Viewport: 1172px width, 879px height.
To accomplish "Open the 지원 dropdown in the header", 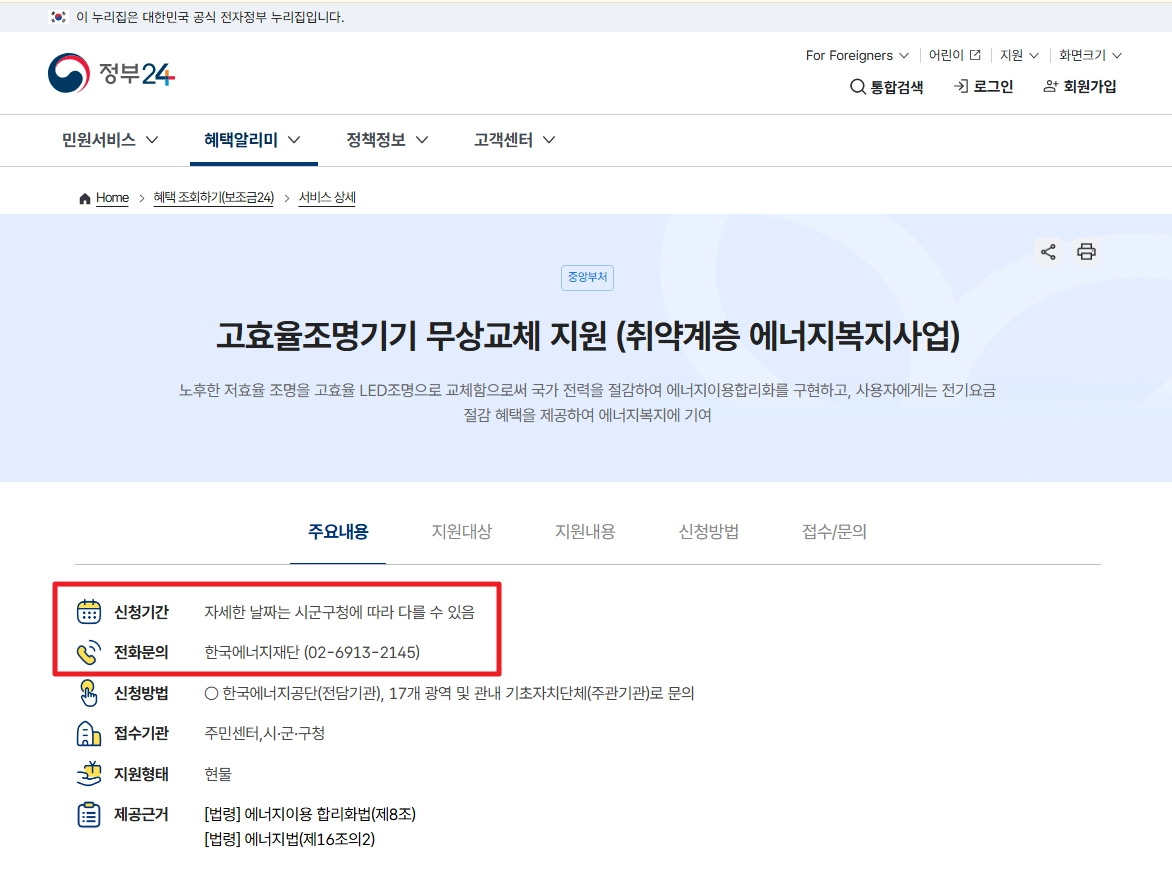I will pyautogui.click(x=1017, y=55).
